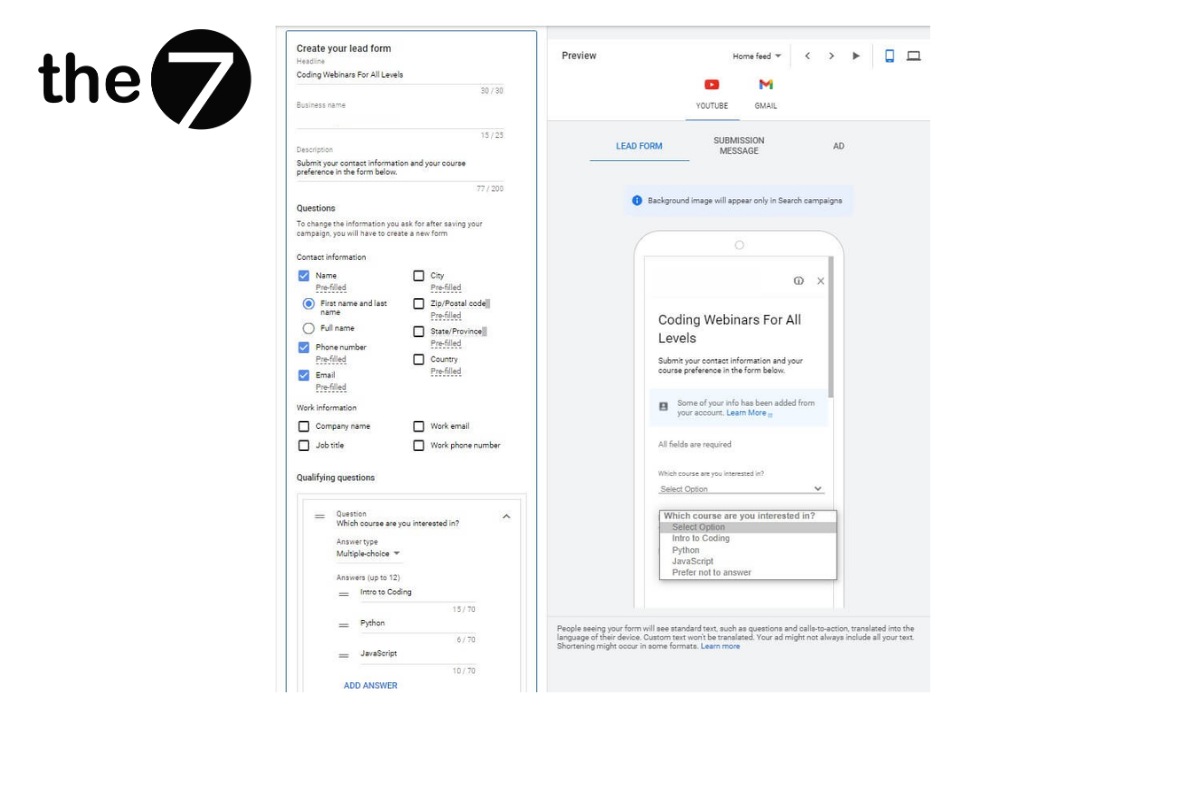Go to next preview using right arrow
This screenshot has width=1200, height=800.
coord(831,56)
